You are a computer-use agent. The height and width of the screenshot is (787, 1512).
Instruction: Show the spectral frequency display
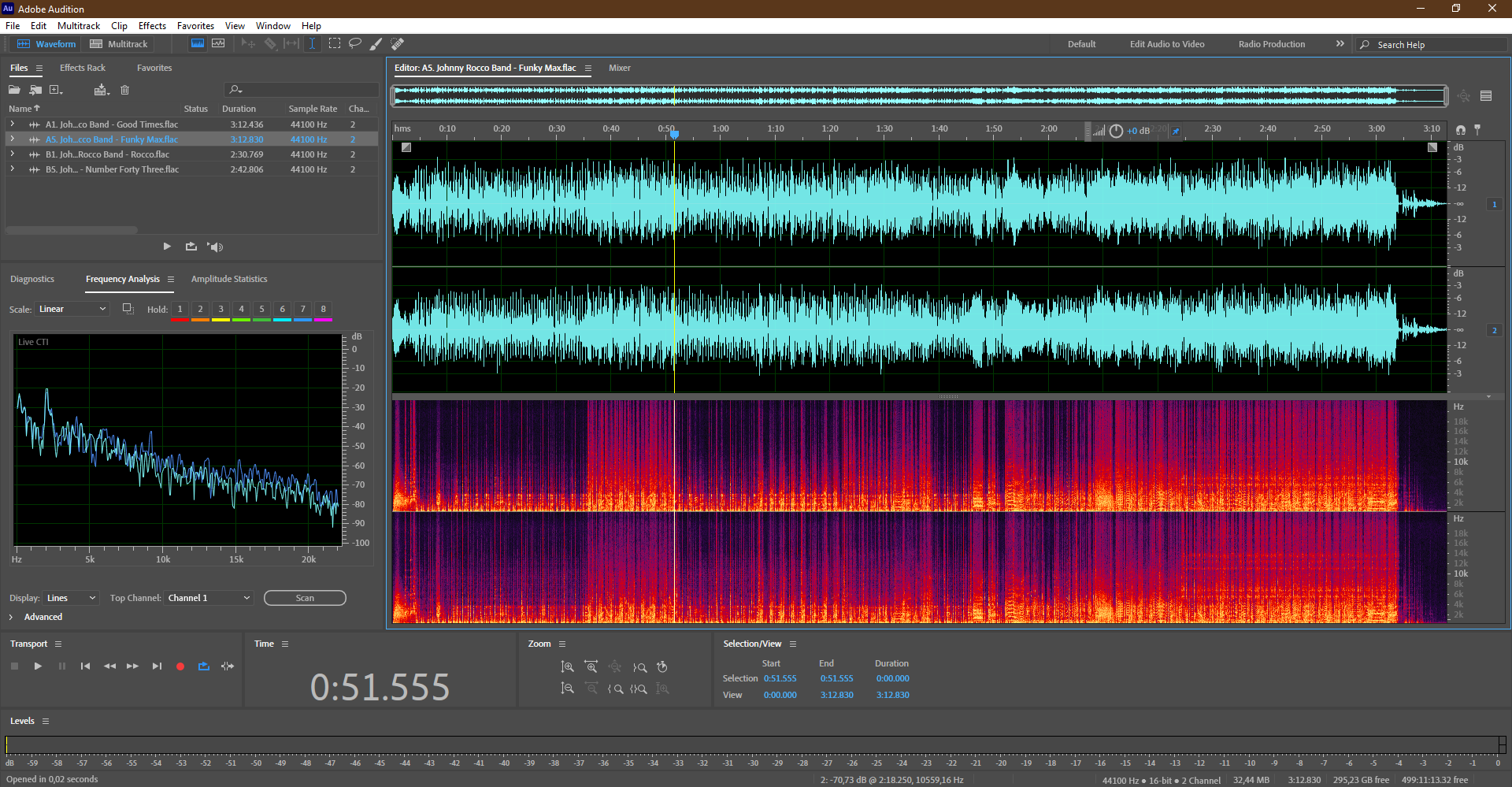tap(198, 44)
